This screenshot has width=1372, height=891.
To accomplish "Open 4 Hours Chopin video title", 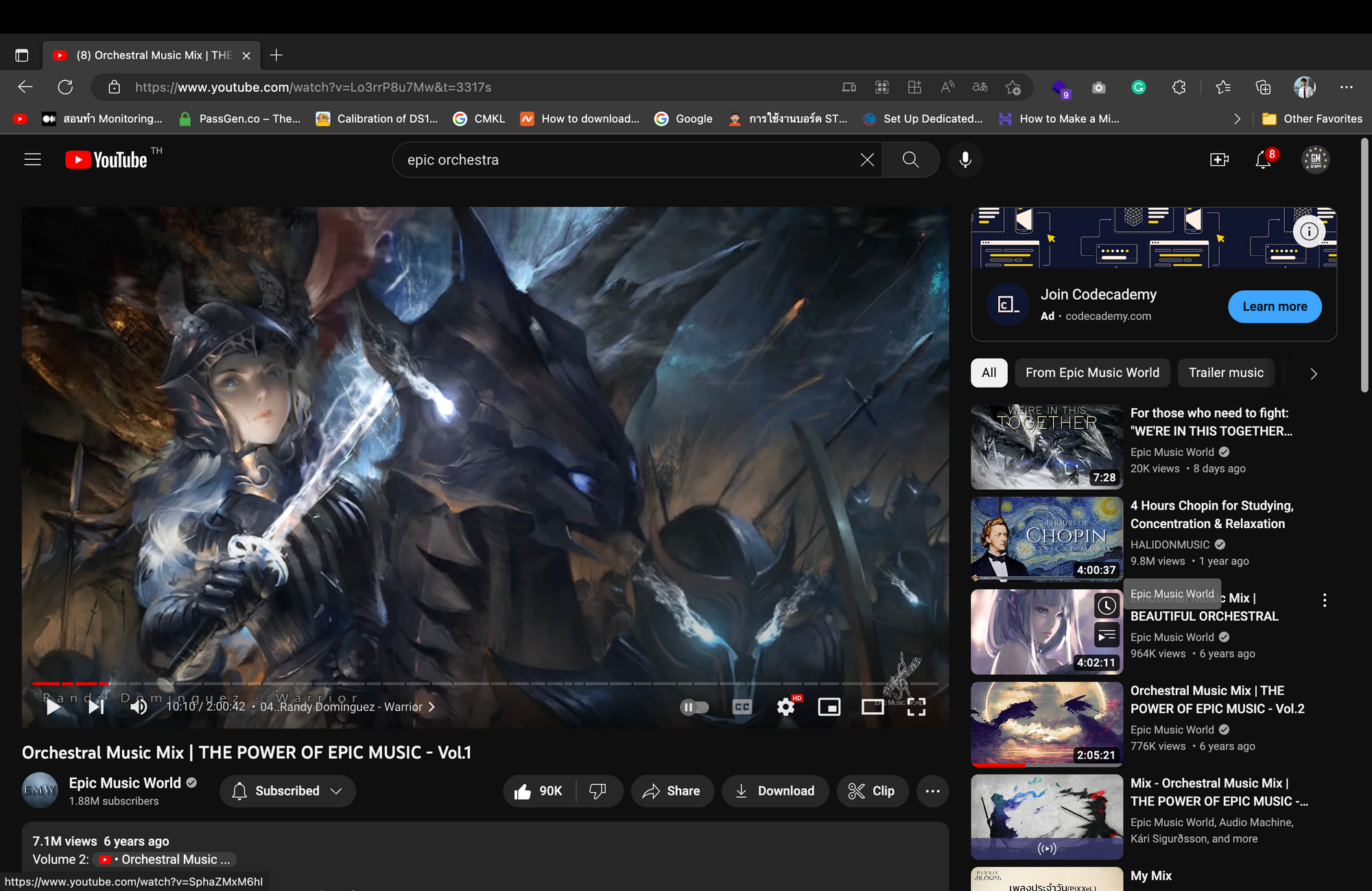I will coord(1211,514).
